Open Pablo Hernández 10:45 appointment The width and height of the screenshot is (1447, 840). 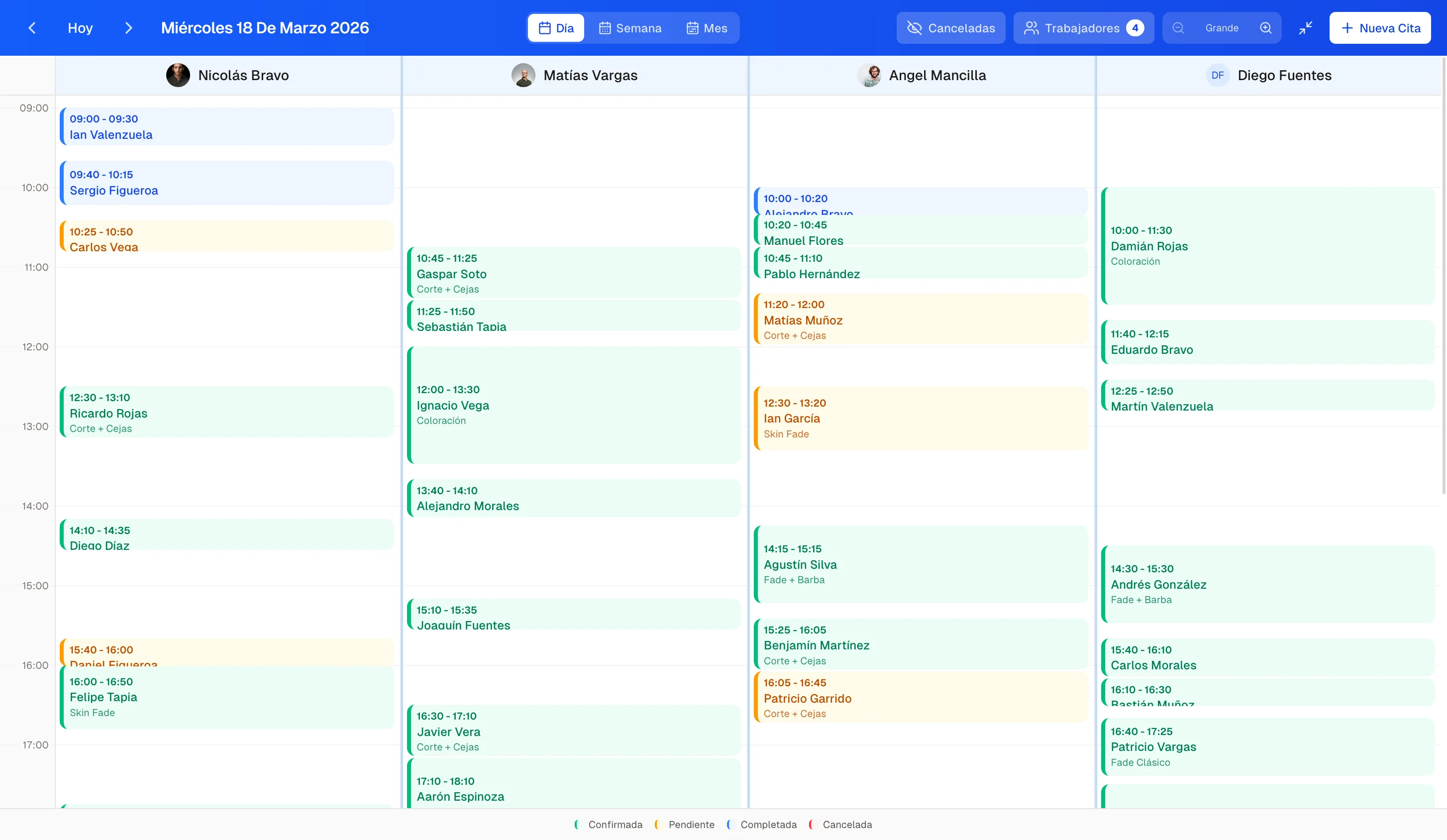(921, 263)
